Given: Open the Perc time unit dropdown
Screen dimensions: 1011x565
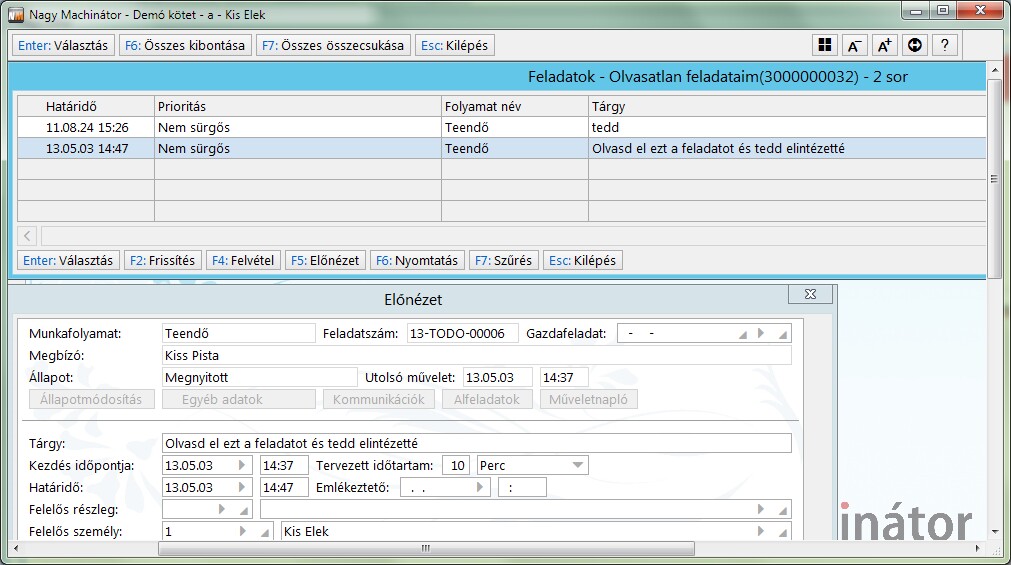Looking at the screenshot, I should click(x=577, y=465).
